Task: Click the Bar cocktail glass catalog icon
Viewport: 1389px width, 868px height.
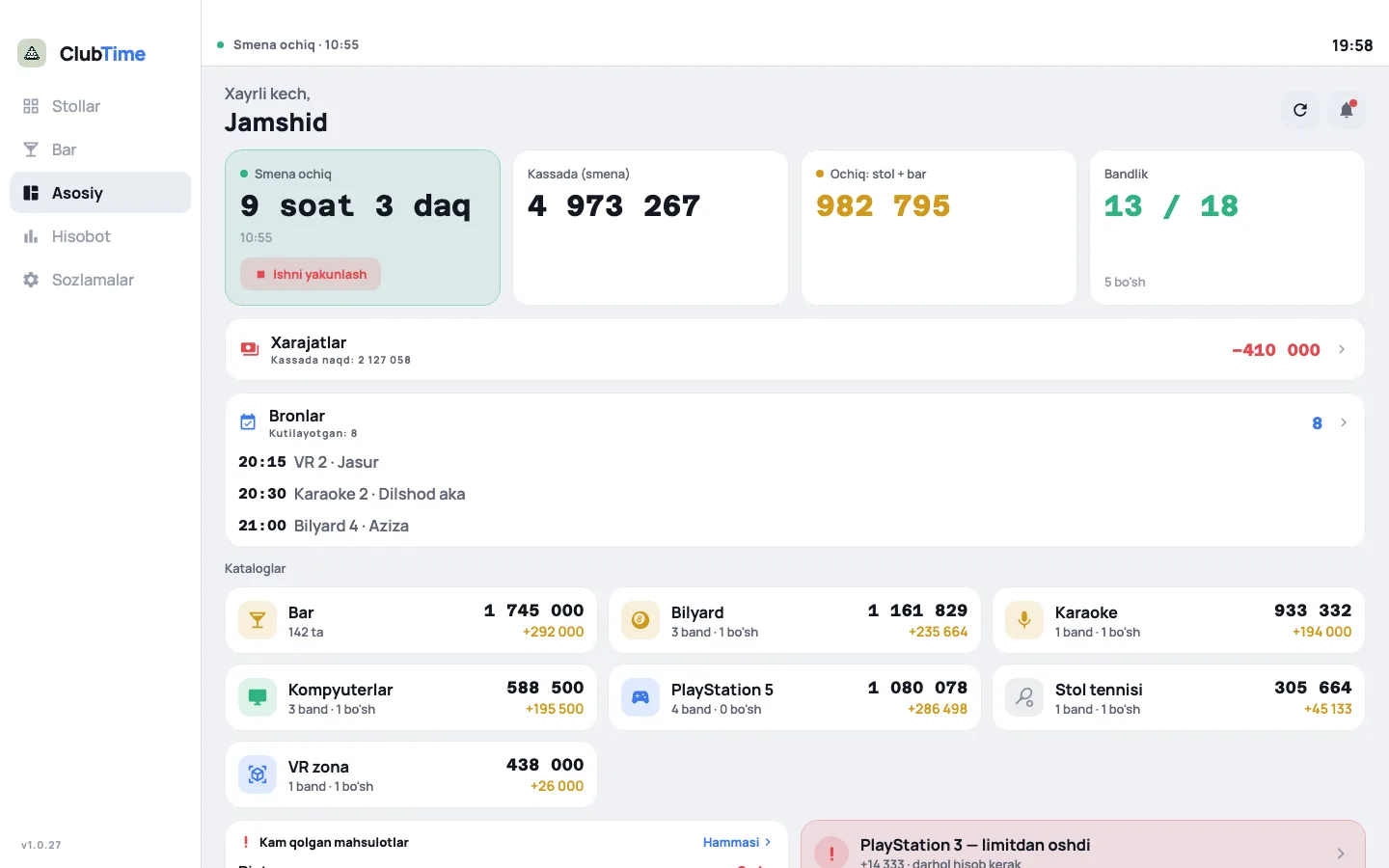Action: [x=258, y=620]
